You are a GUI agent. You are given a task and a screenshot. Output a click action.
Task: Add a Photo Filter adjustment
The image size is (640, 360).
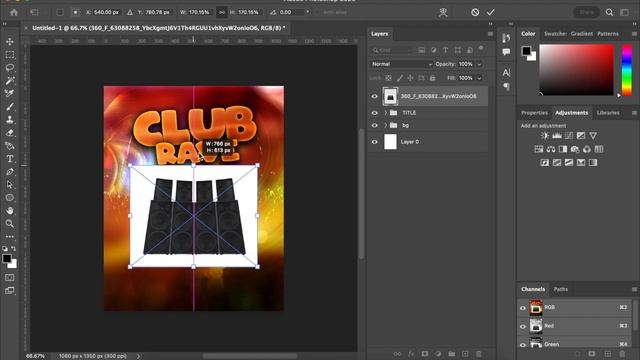click(575, 149)
